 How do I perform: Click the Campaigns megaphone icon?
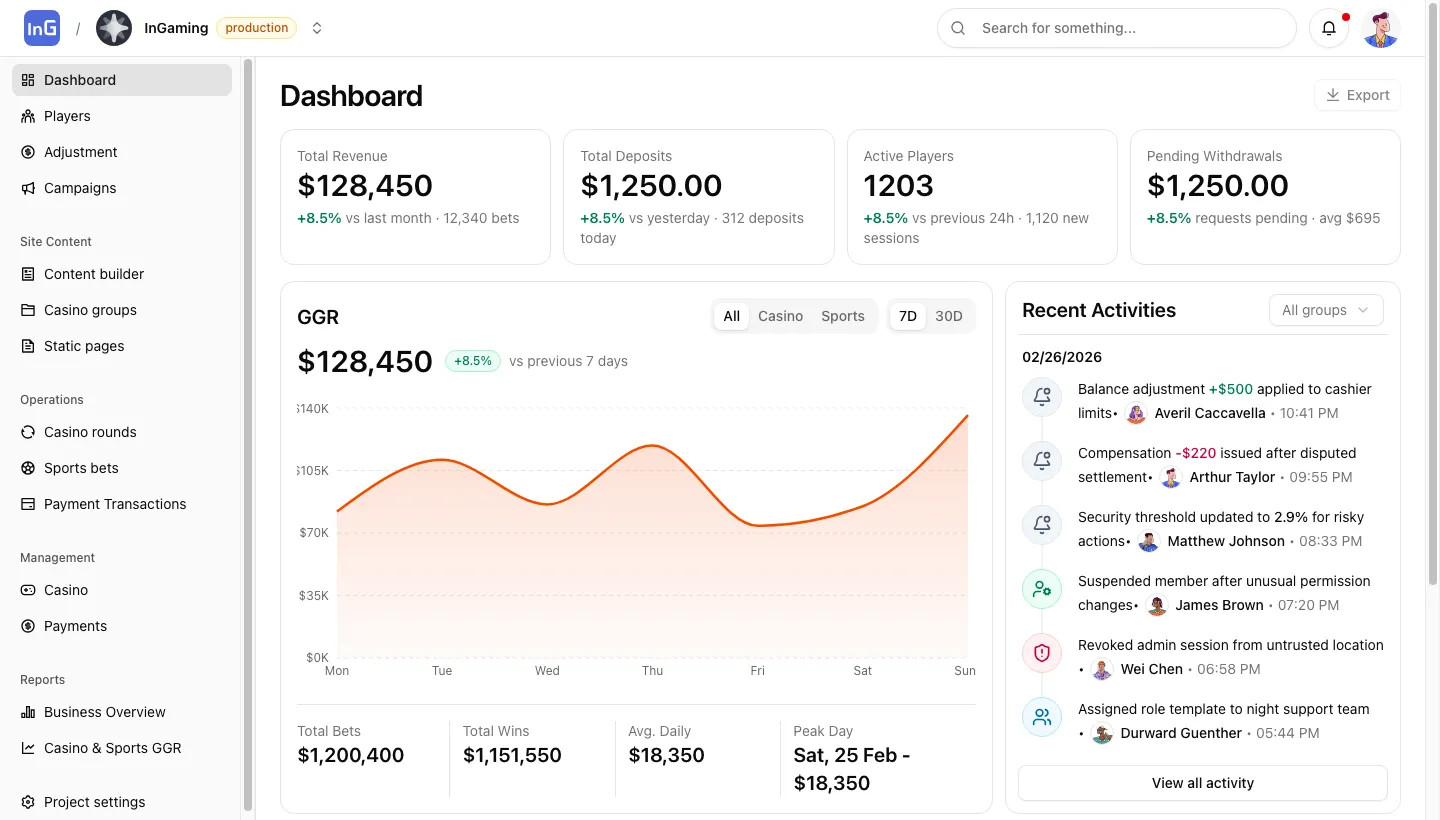coord(27,188)
